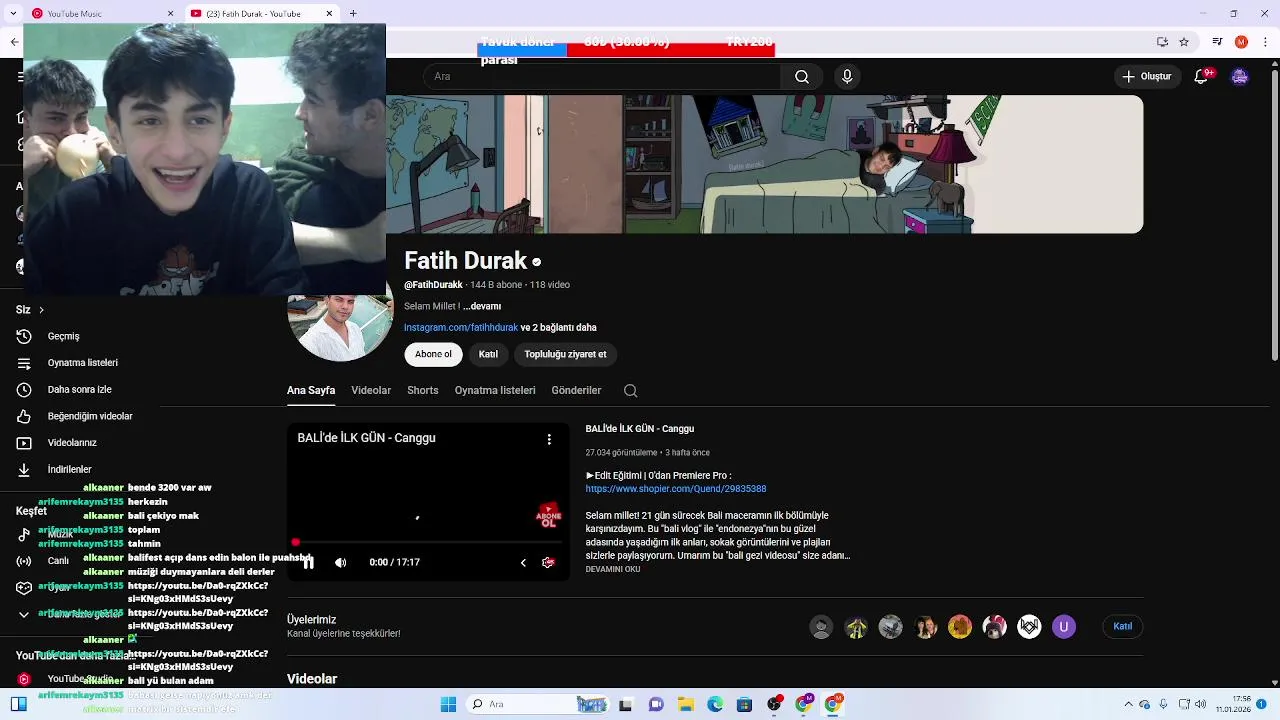Click the page vertical scrollbar
1280x720 pixels.
pos(1274,213)
